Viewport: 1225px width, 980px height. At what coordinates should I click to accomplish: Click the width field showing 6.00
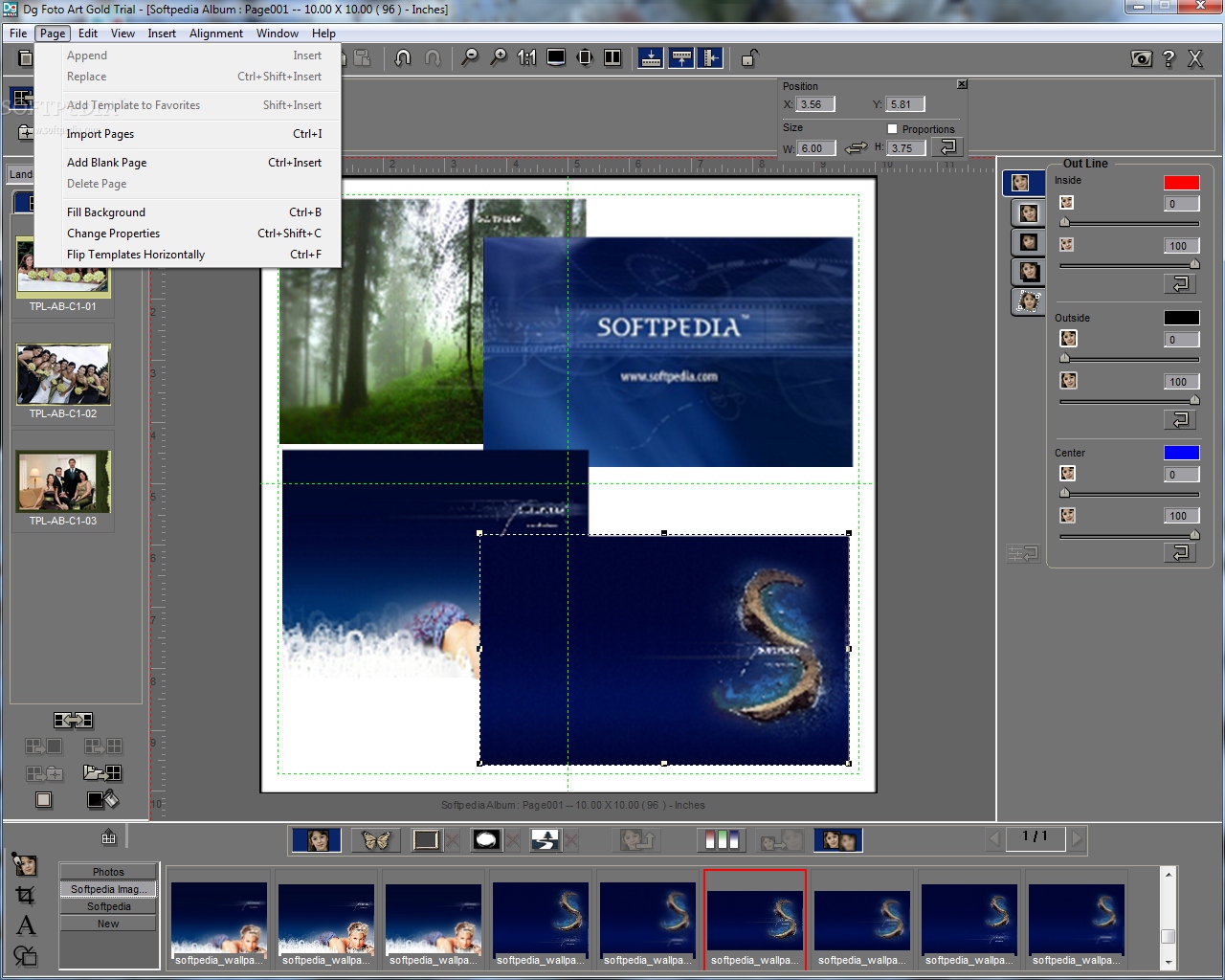pos(816,148)
